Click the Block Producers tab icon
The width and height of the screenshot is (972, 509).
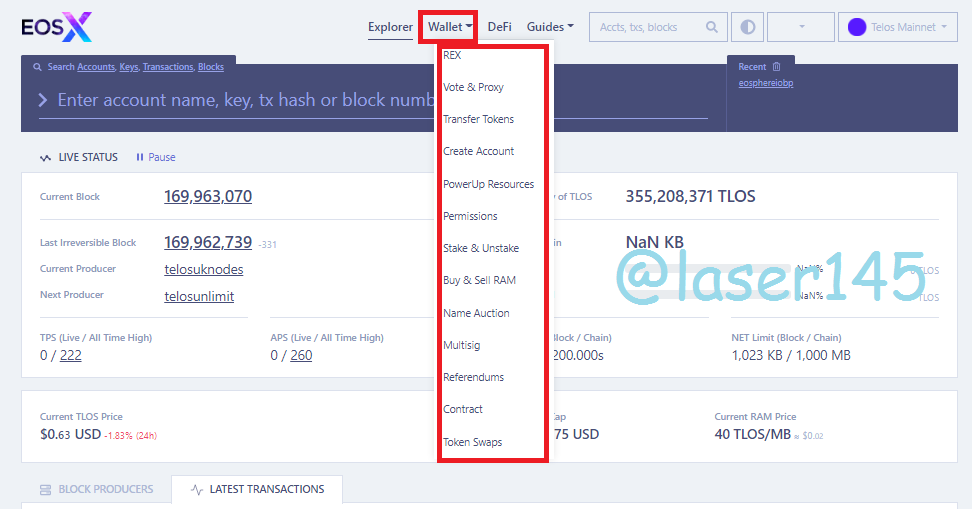tap(45, 490)
